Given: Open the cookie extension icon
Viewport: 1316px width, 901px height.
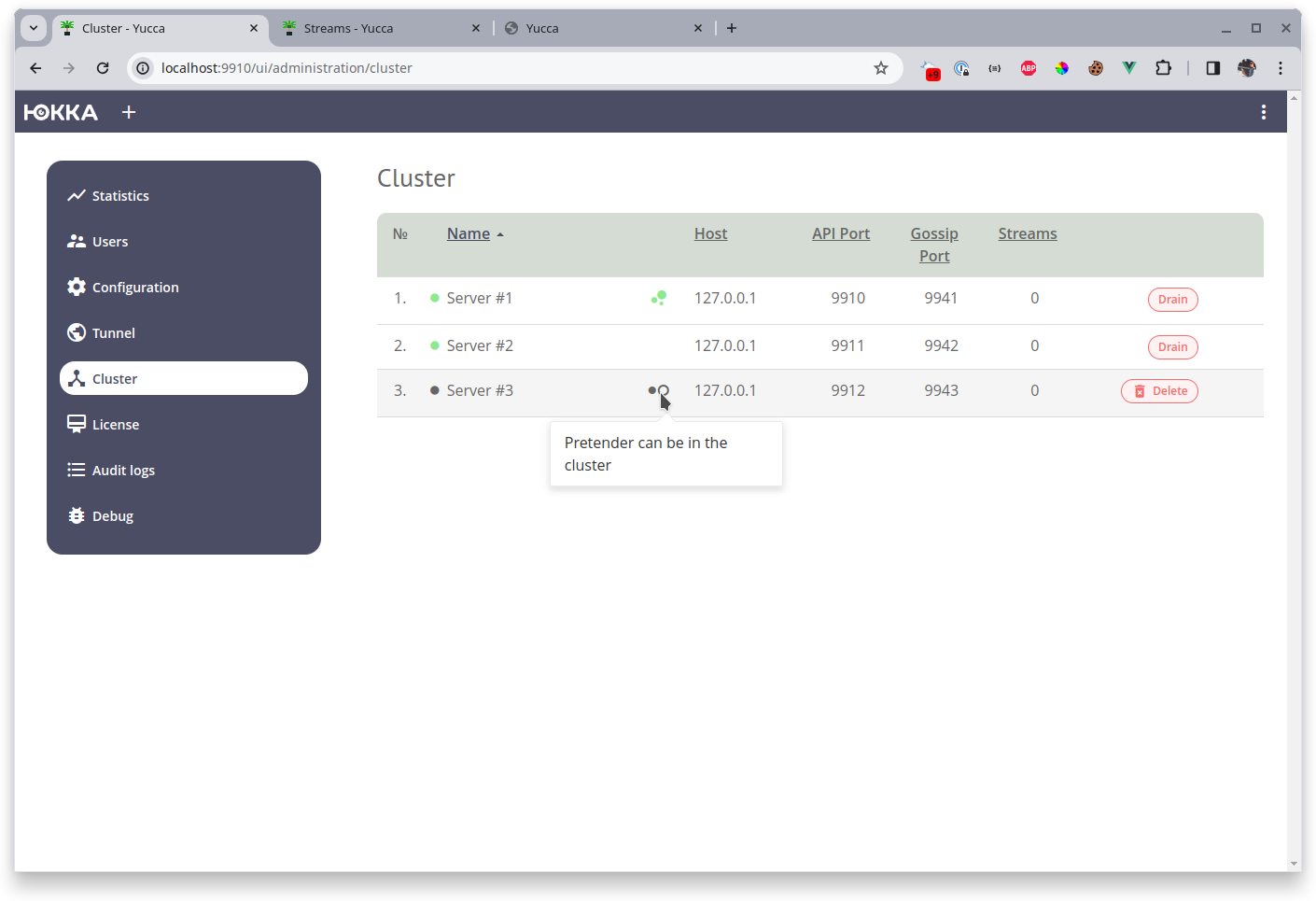Looking at the screenshot, I should 1096,68.
